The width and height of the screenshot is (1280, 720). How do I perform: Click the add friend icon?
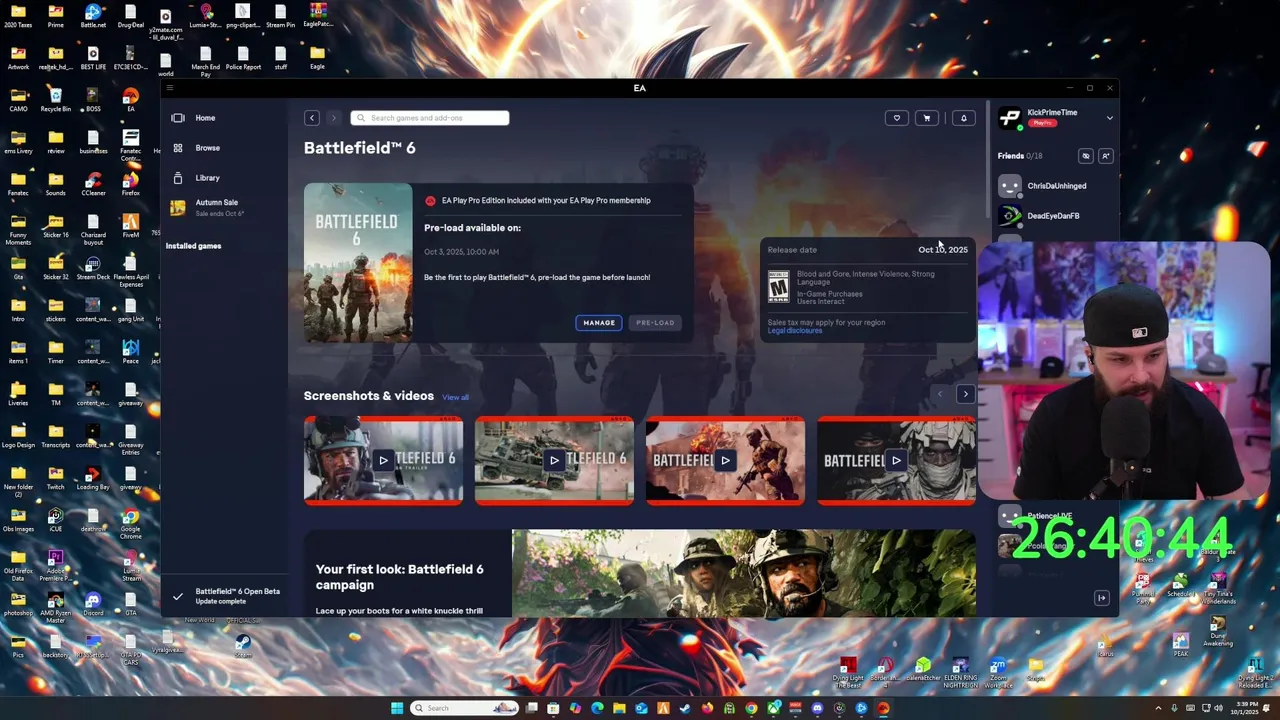(x=1106, y=156)
